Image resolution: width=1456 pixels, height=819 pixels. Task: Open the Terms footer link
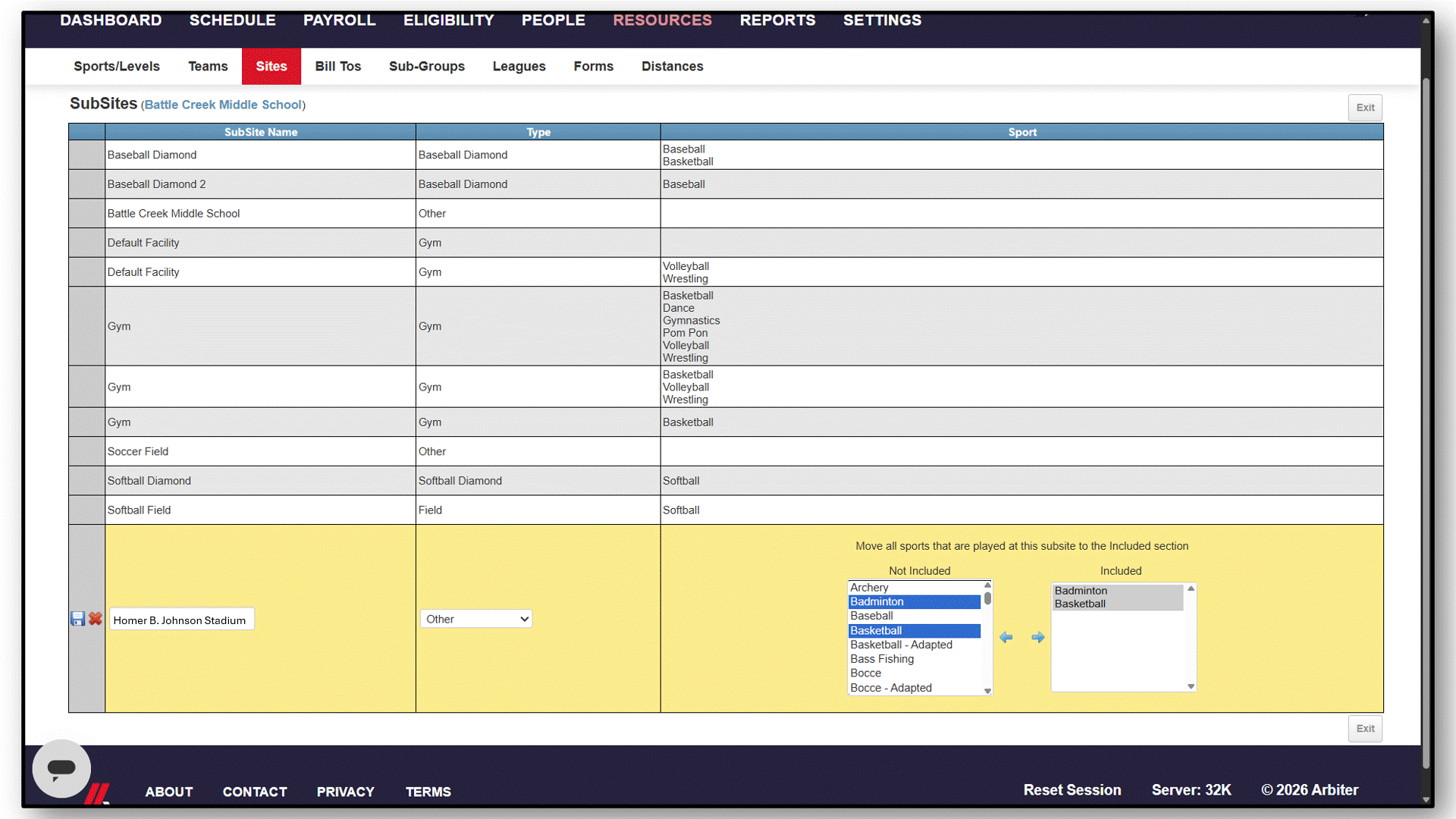428,792
